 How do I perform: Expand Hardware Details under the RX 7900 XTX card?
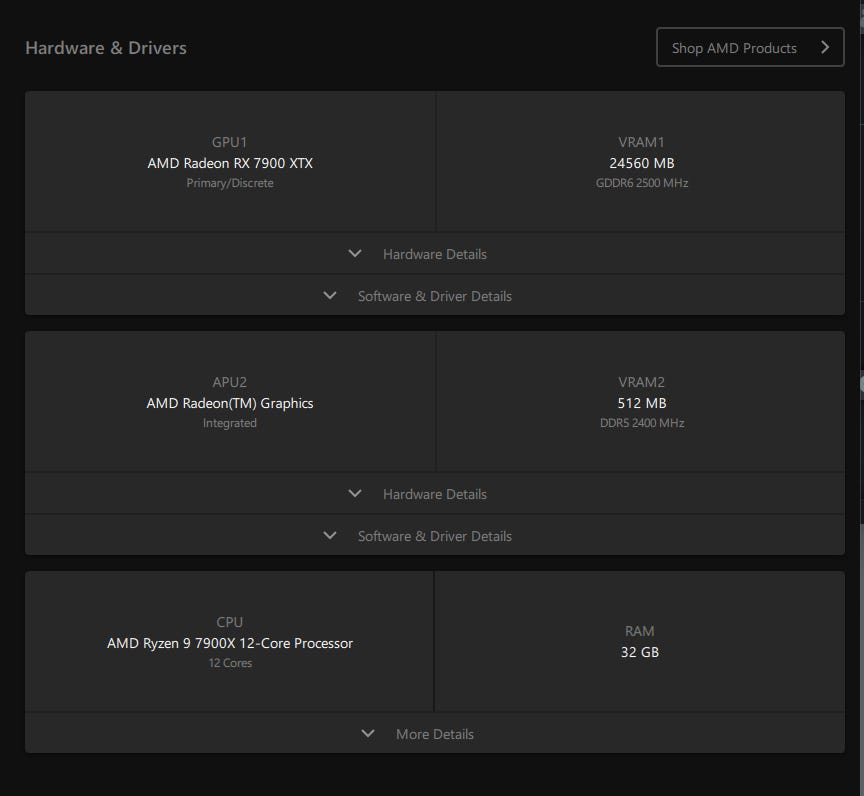click(x=435, y=254)
